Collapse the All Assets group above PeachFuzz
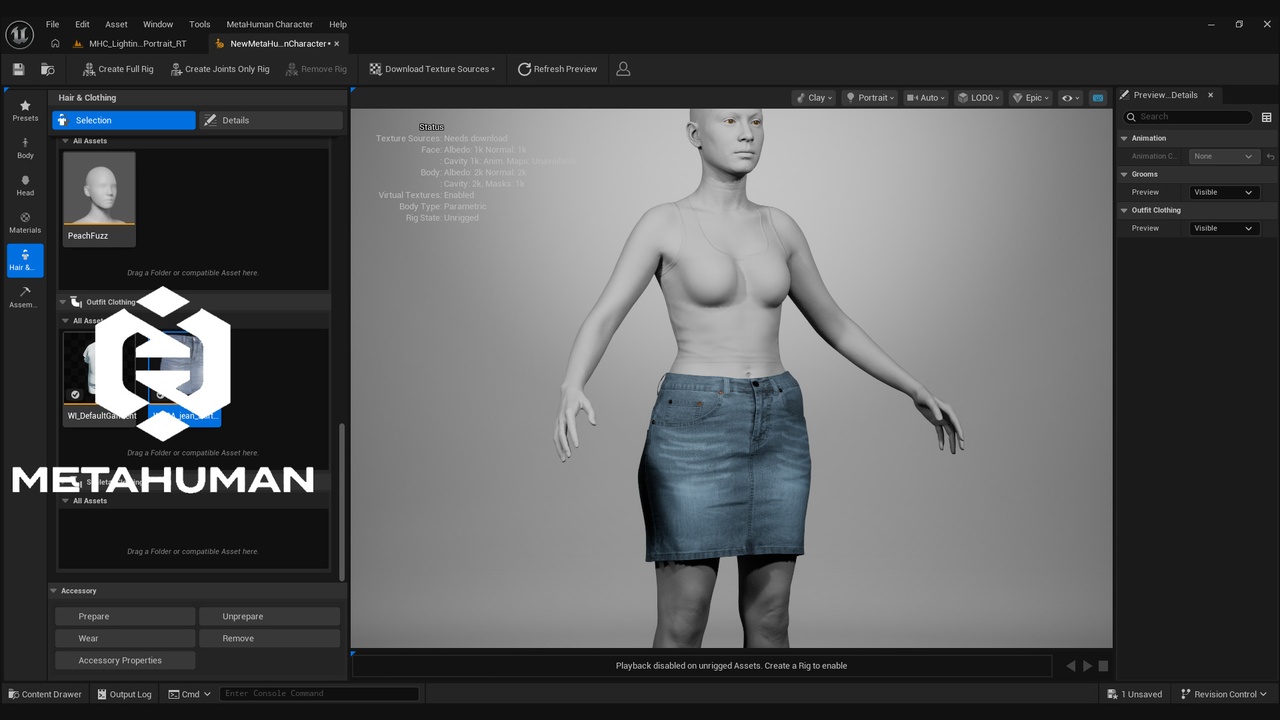 [66, 141]
